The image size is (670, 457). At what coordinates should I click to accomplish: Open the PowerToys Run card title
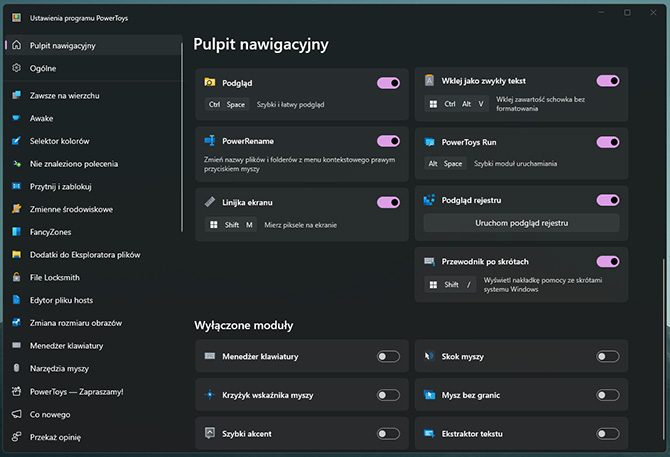469,142
